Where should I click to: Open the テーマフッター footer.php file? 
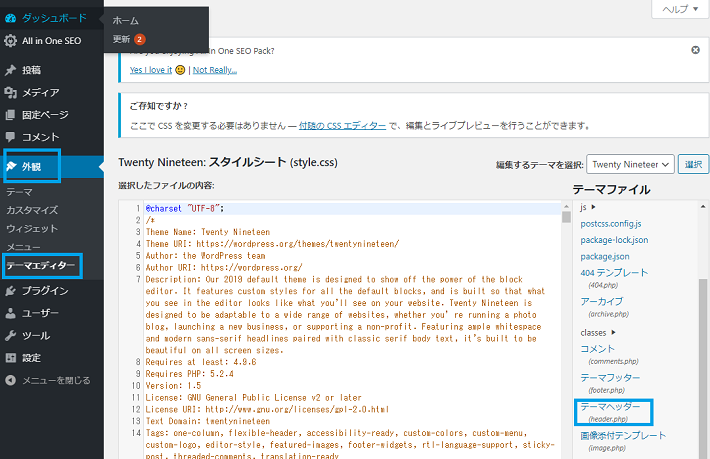click(610, 378)
